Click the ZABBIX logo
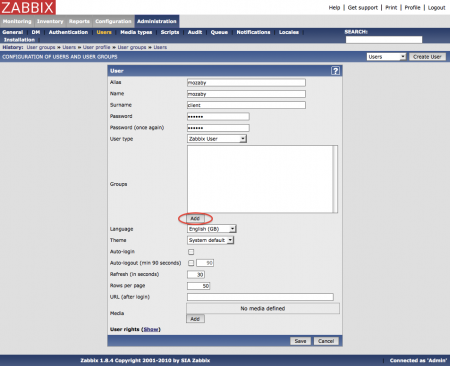This screenshot has height=366, width=450. pos(28,7)
